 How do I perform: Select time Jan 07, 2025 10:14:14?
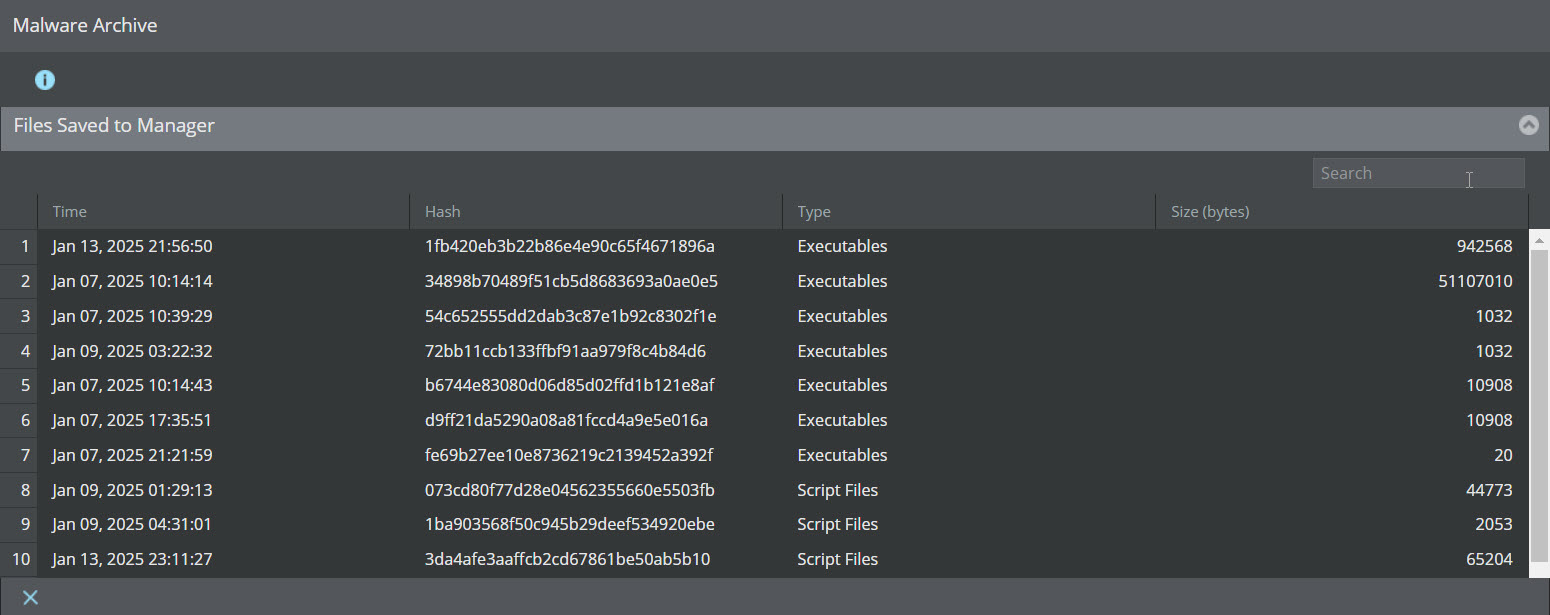coord(132,281)
